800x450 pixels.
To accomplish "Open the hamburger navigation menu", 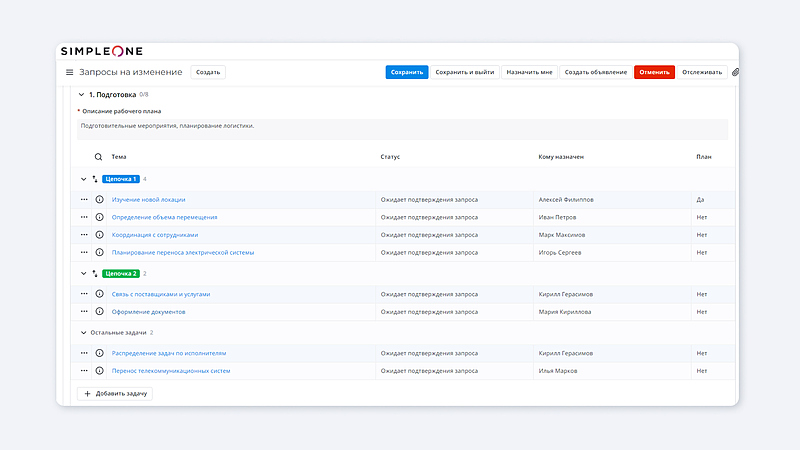I will coord(70,72).
